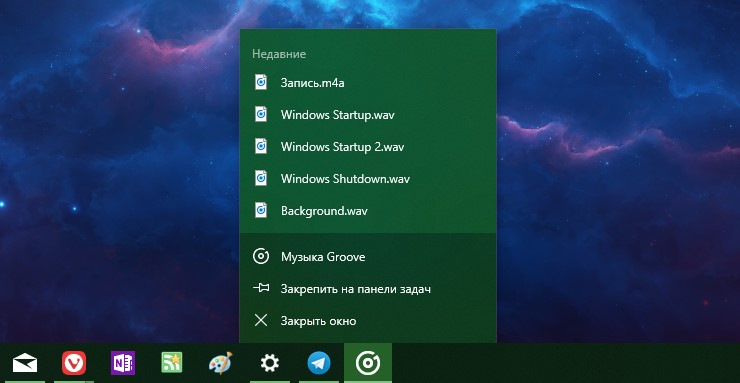Open the Mail app from taskbar
This screenshot has height=383, width=740.
(x=25, y=363)
